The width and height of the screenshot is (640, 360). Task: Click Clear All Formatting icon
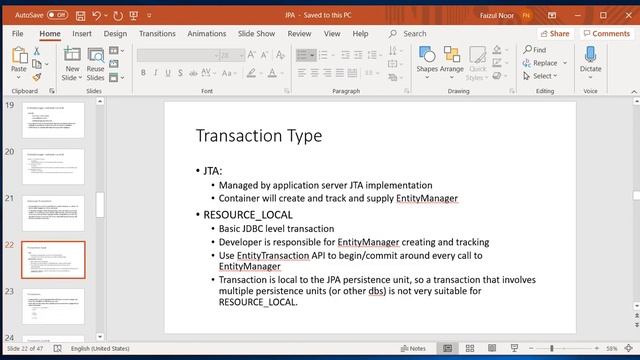click(x=280, y=55)
